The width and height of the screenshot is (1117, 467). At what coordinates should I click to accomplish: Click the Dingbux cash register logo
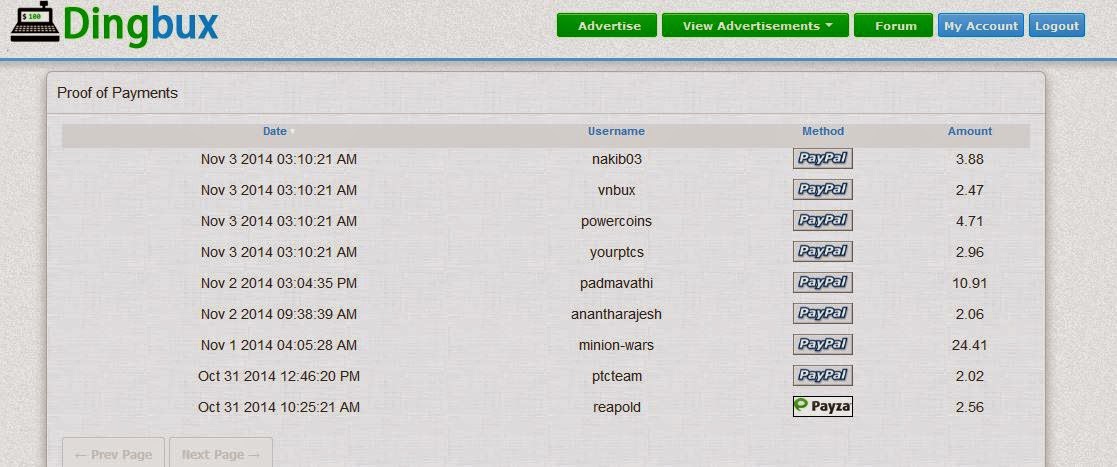(34, 23)
